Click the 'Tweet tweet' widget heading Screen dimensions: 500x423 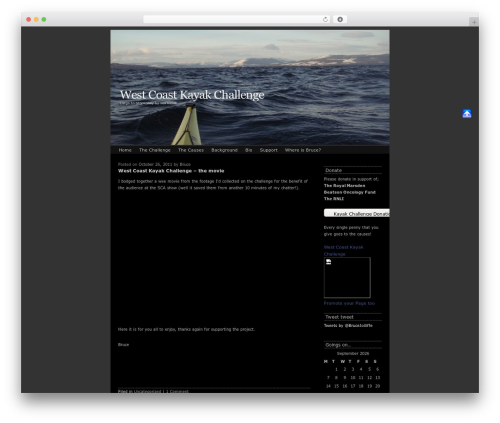pyautogui.click(x=353, y=317)
